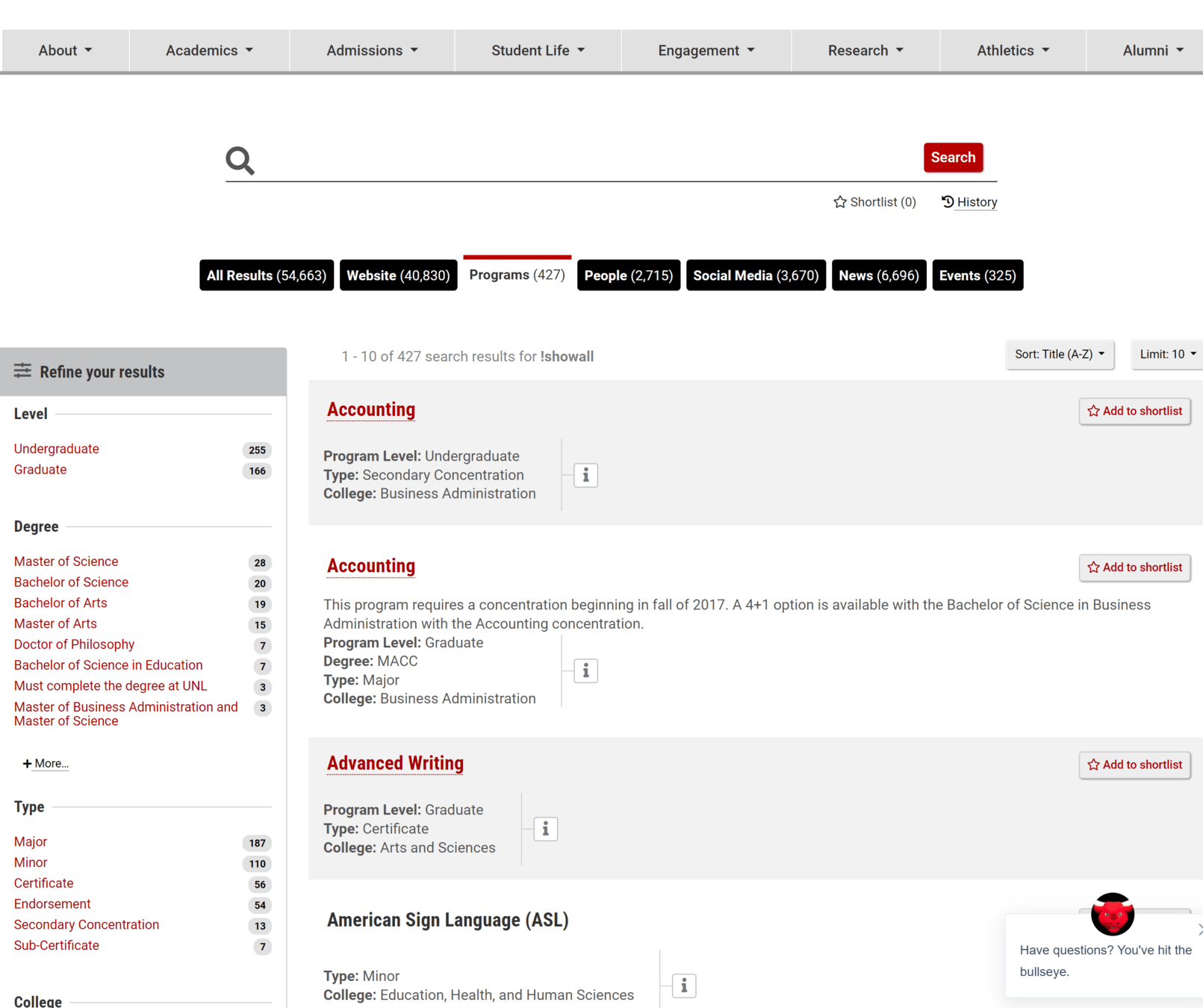
Task: Open info icon for graduate Accounting MACC program
Action: pyautogui.click(x=585, y=671)
